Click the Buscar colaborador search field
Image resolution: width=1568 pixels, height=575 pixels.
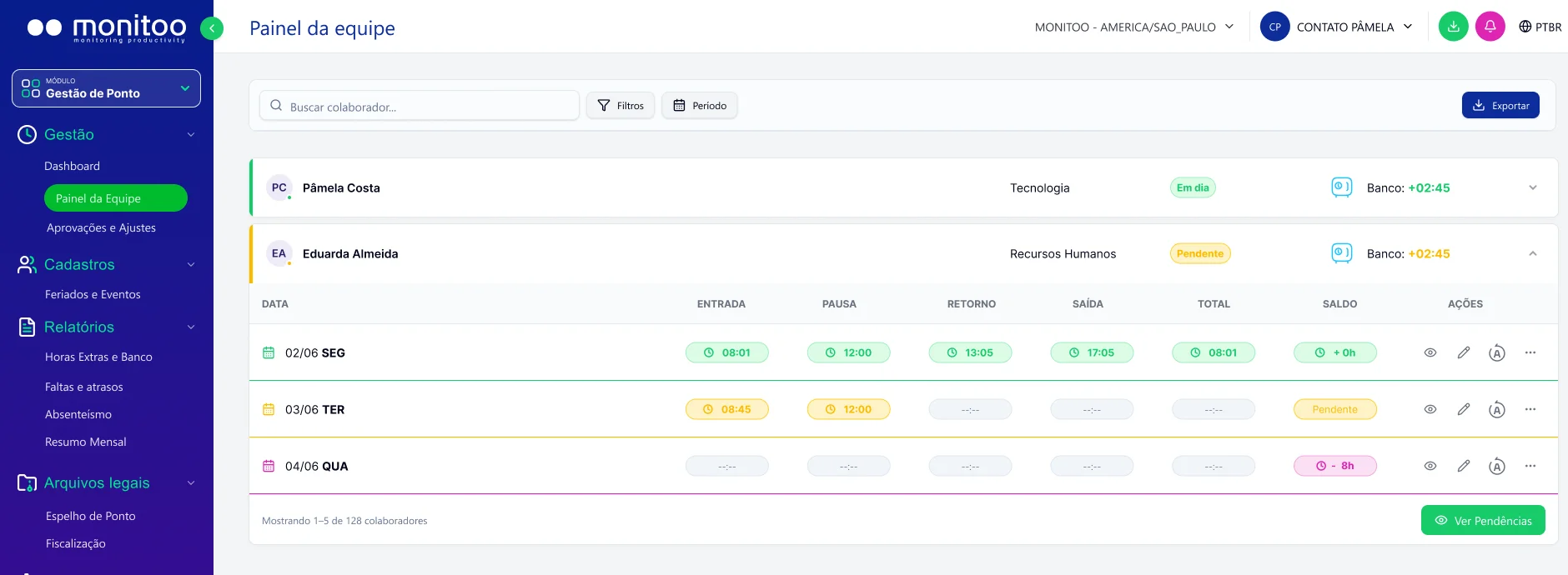point(420,106)
